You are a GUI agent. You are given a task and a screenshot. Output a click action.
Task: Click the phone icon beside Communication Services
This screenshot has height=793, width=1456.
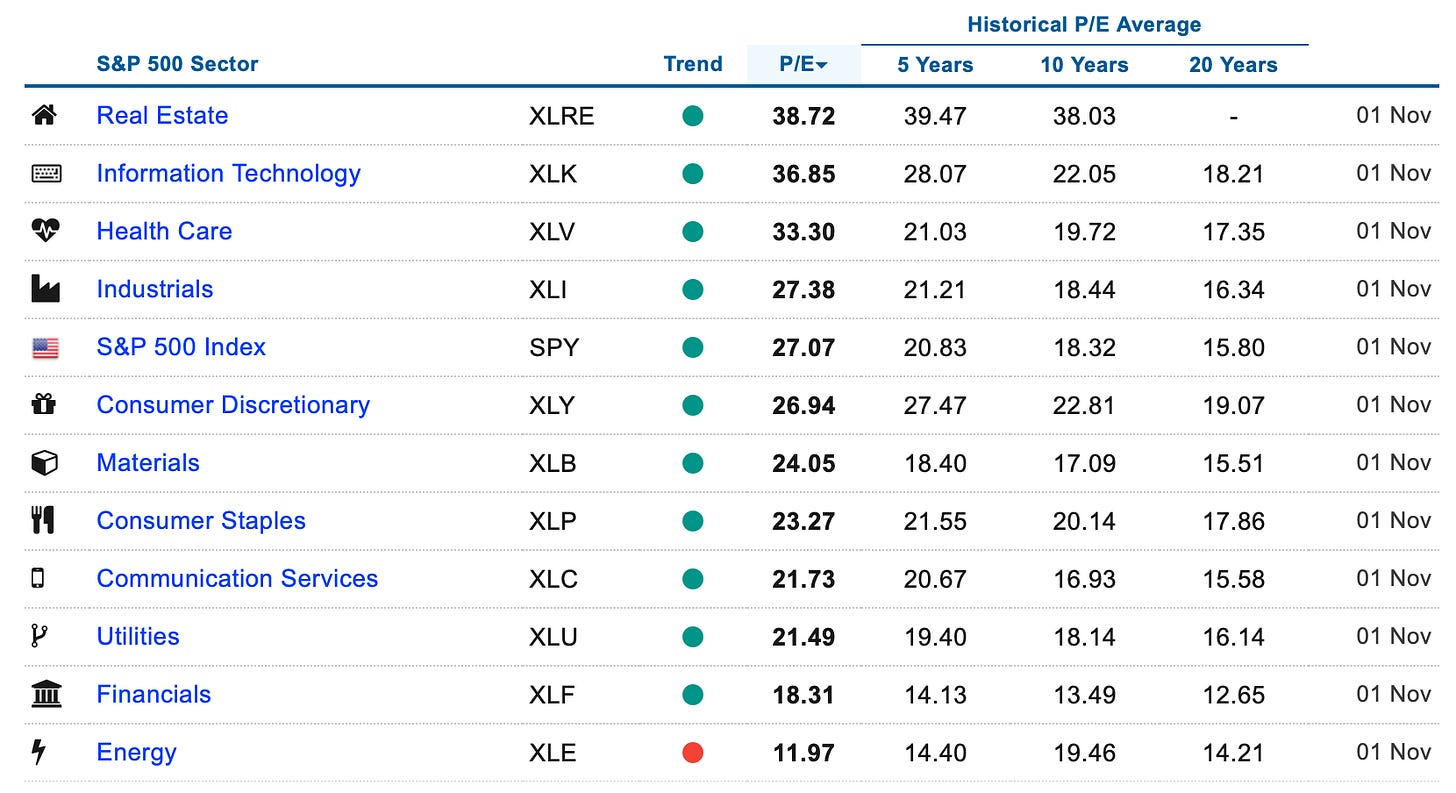[x=39, y=578]
